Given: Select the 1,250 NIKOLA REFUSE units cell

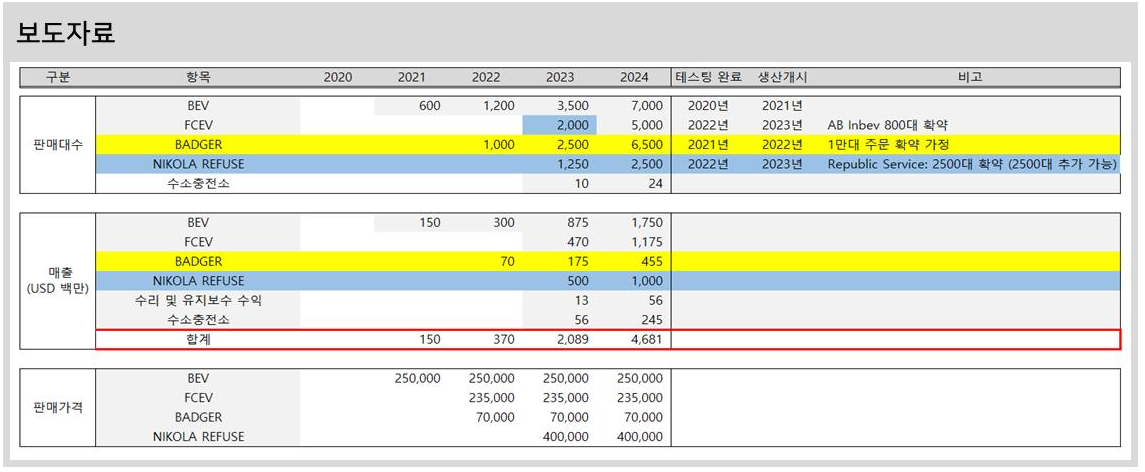Looking at the screenshot, I should pyautogui.click(x=572, y=164).
